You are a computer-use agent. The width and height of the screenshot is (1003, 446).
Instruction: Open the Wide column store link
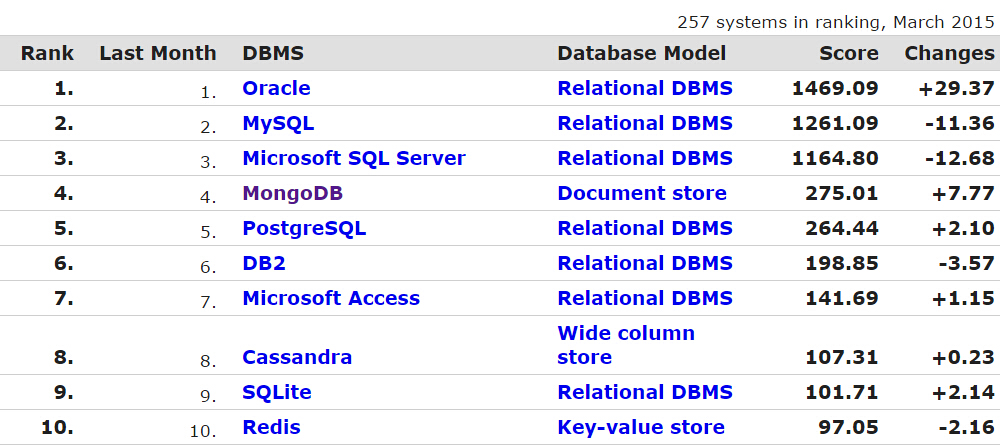coord(626,345)
